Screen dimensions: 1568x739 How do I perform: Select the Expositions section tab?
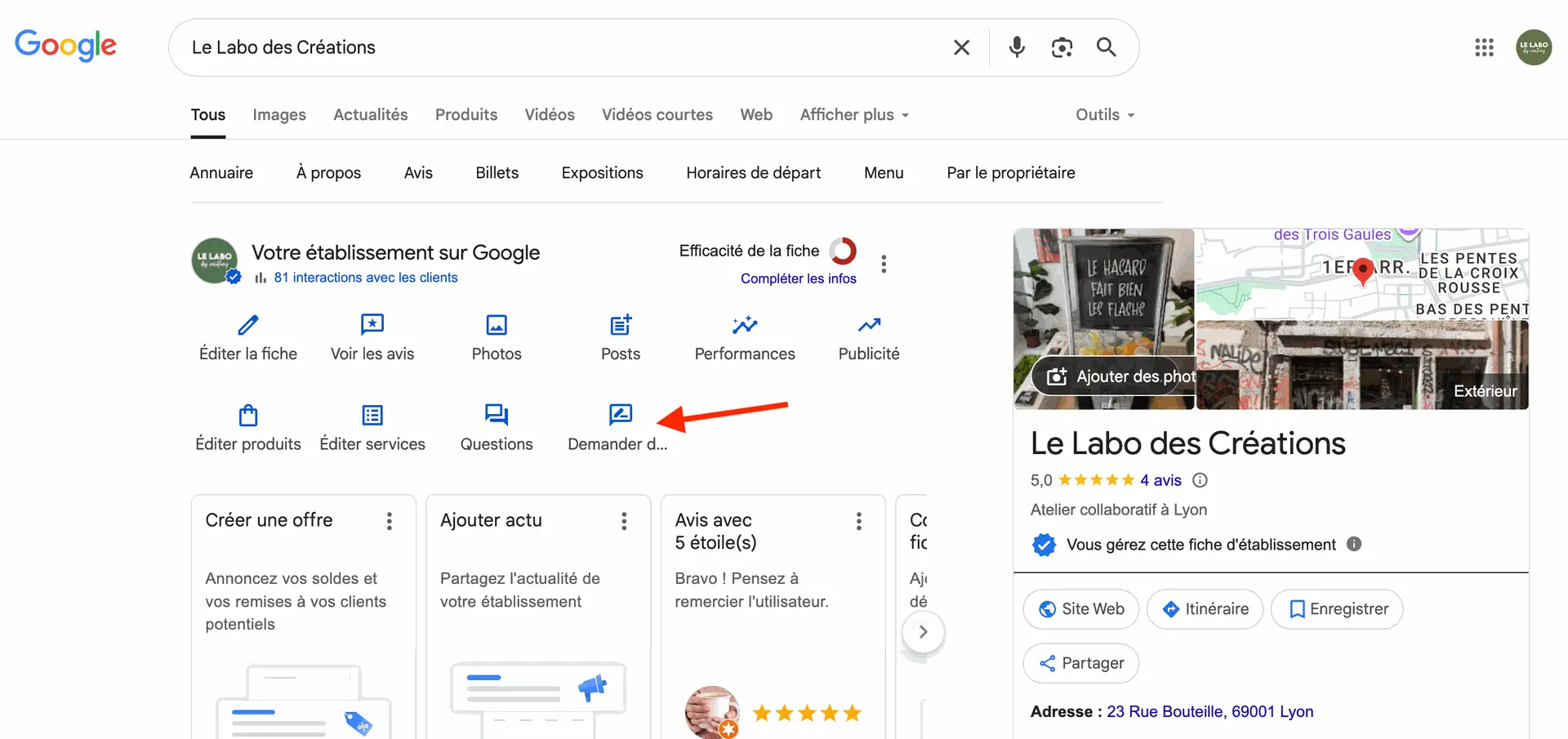(603, 172)
